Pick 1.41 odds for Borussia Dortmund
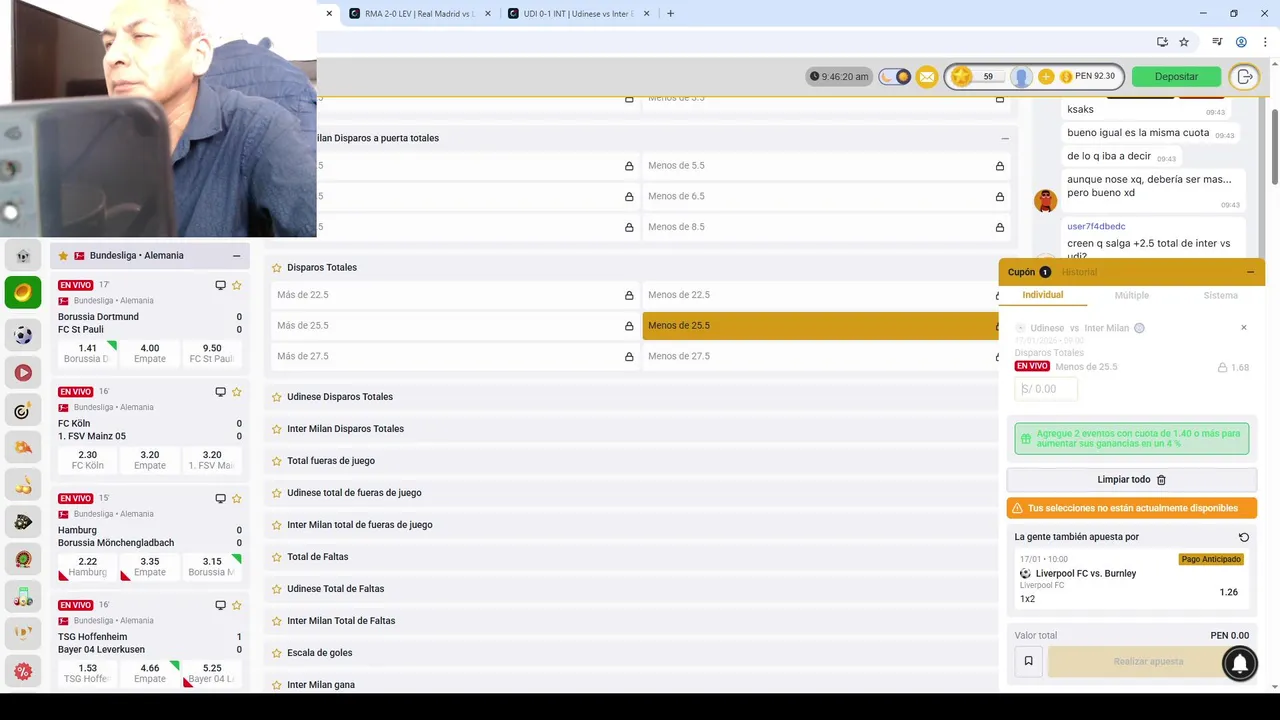 [x=87, y=353]
